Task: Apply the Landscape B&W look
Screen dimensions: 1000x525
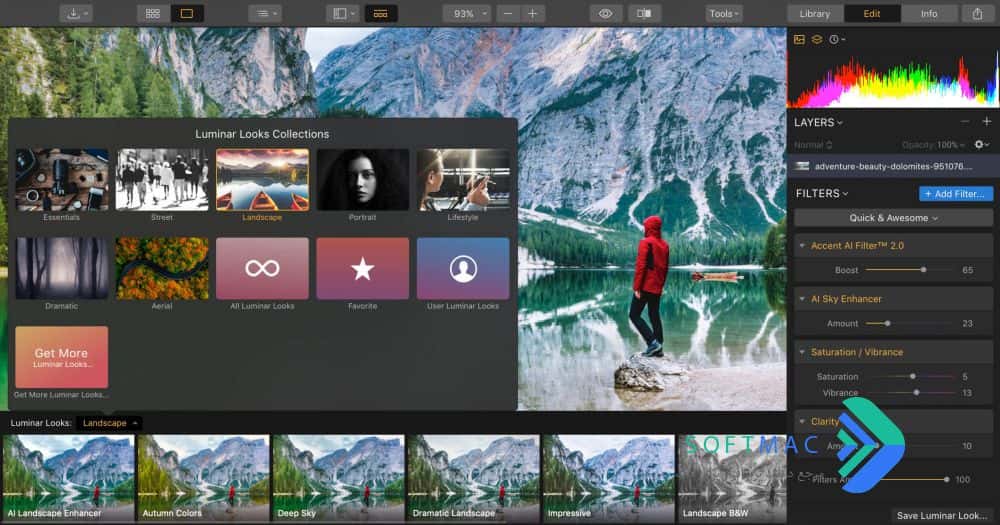Action: click(x=732, y=478)
